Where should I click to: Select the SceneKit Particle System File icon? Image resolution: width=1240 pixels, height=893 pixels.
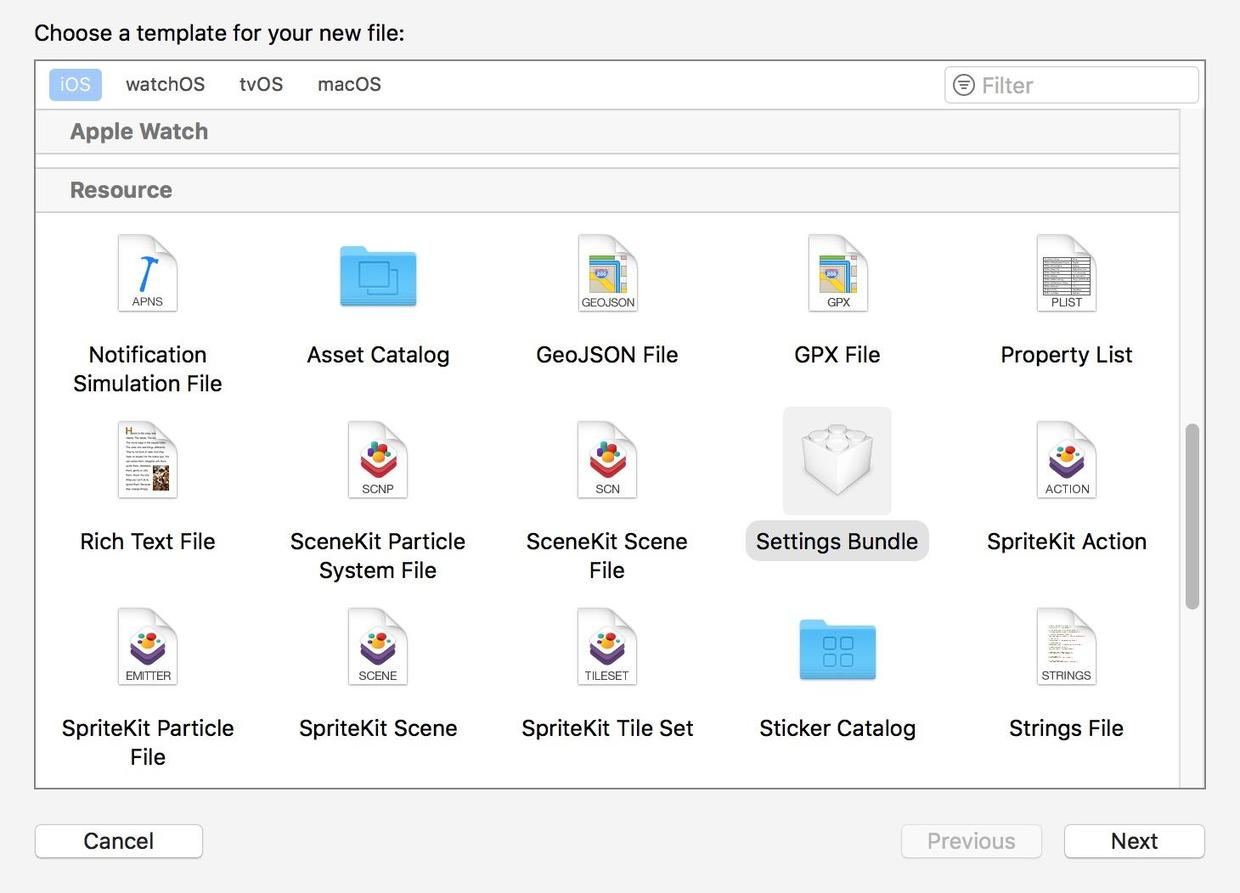tap(377, 459)
